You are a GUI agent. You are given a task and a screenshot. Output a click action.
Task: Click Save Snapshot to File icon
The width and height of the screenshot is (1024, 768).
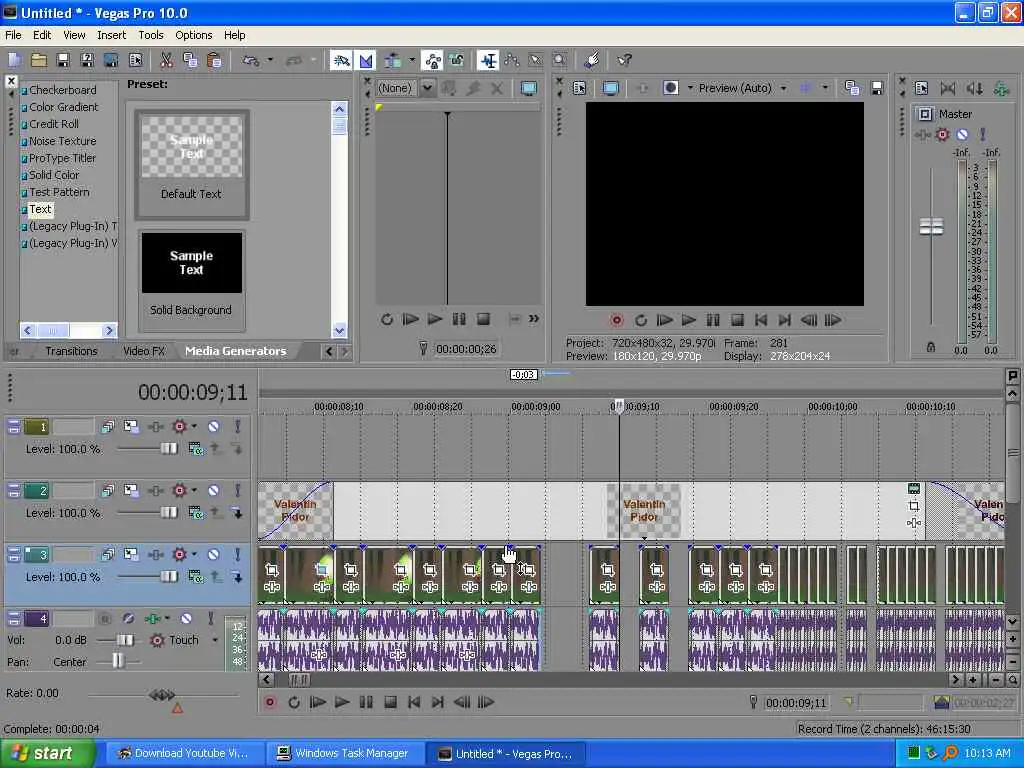point(877,88)
